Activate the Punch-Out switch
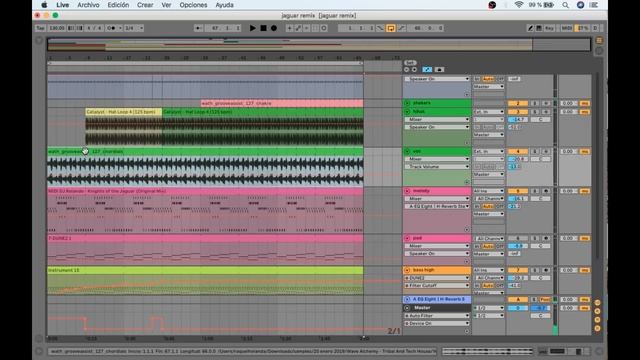The image size is (640, 360). point(402,28)
